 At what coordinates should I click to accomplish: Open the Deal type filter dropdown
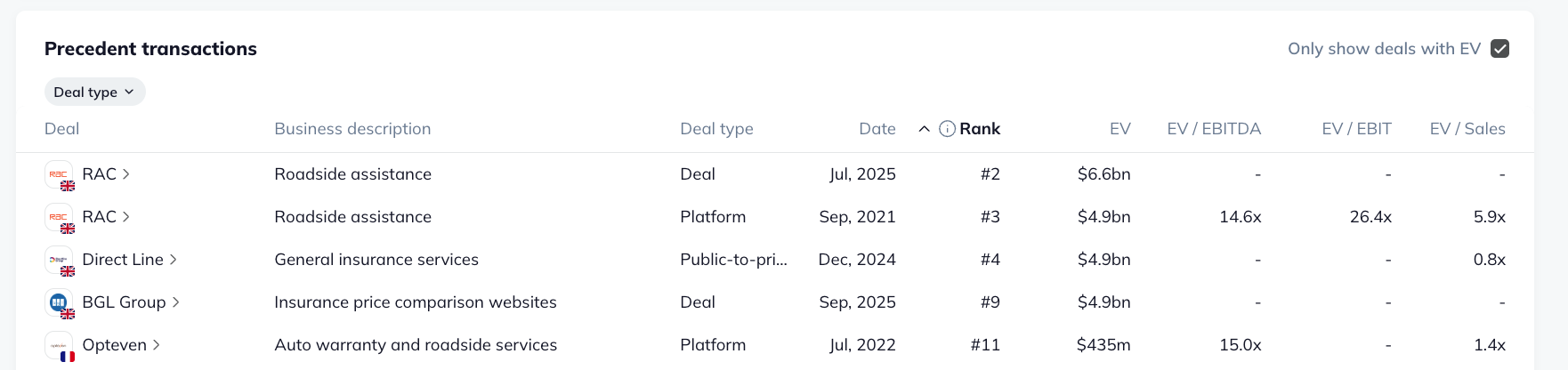coord(94,92)
